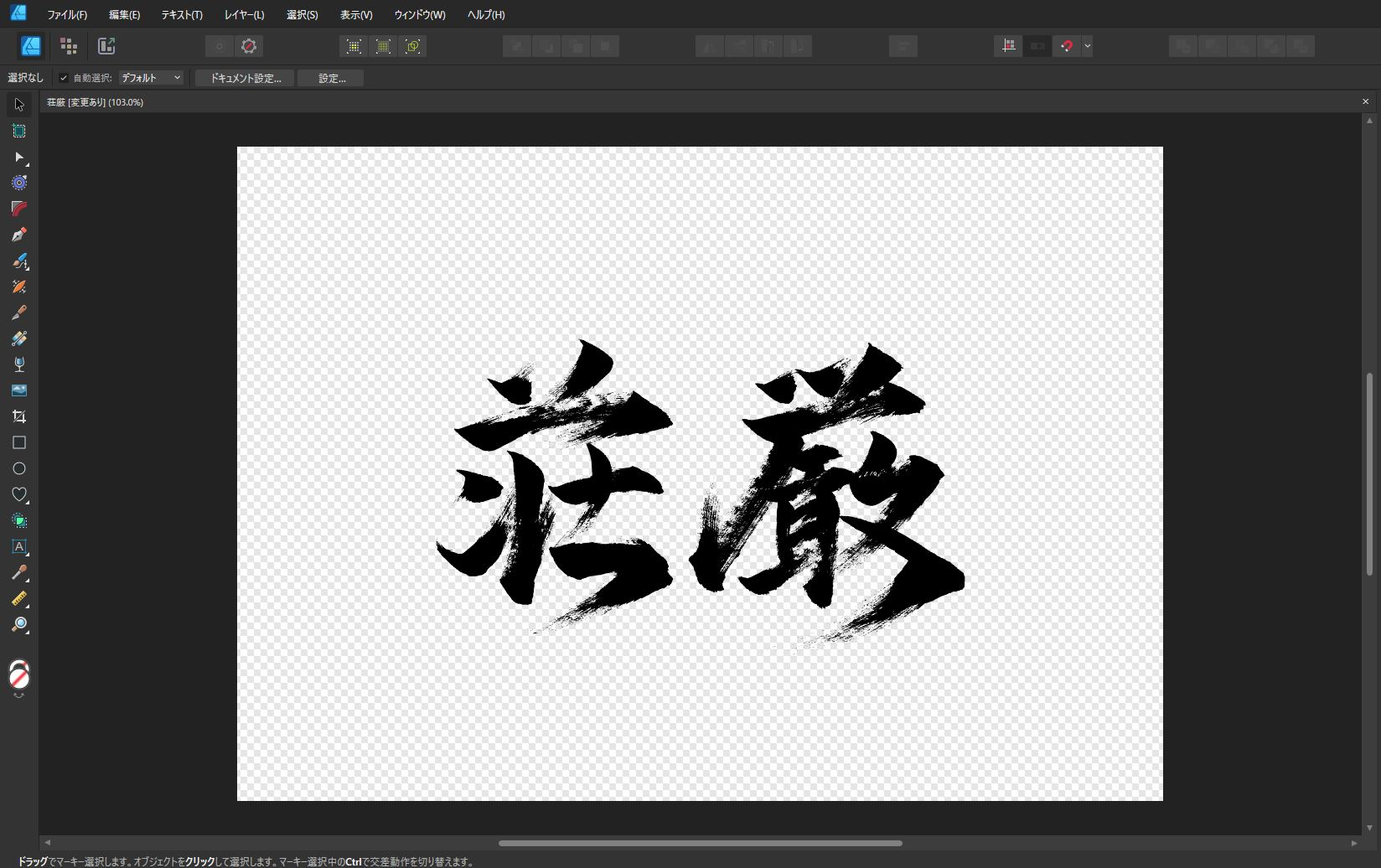Toggle the 自動選択 checkbox

tap(64, 78)
